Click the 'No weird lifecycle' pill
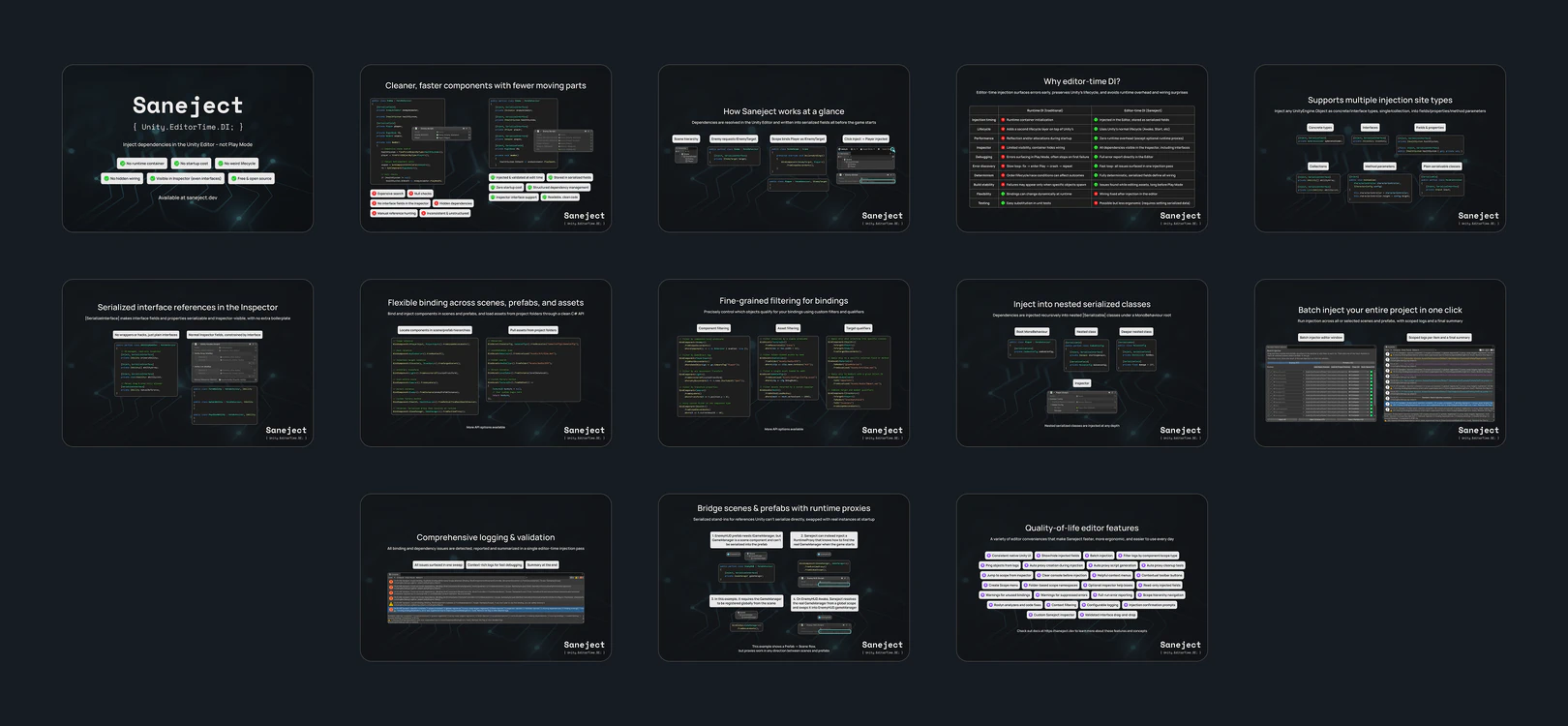The height and width of the screenshot is (726, 1568). coord(237,164)
